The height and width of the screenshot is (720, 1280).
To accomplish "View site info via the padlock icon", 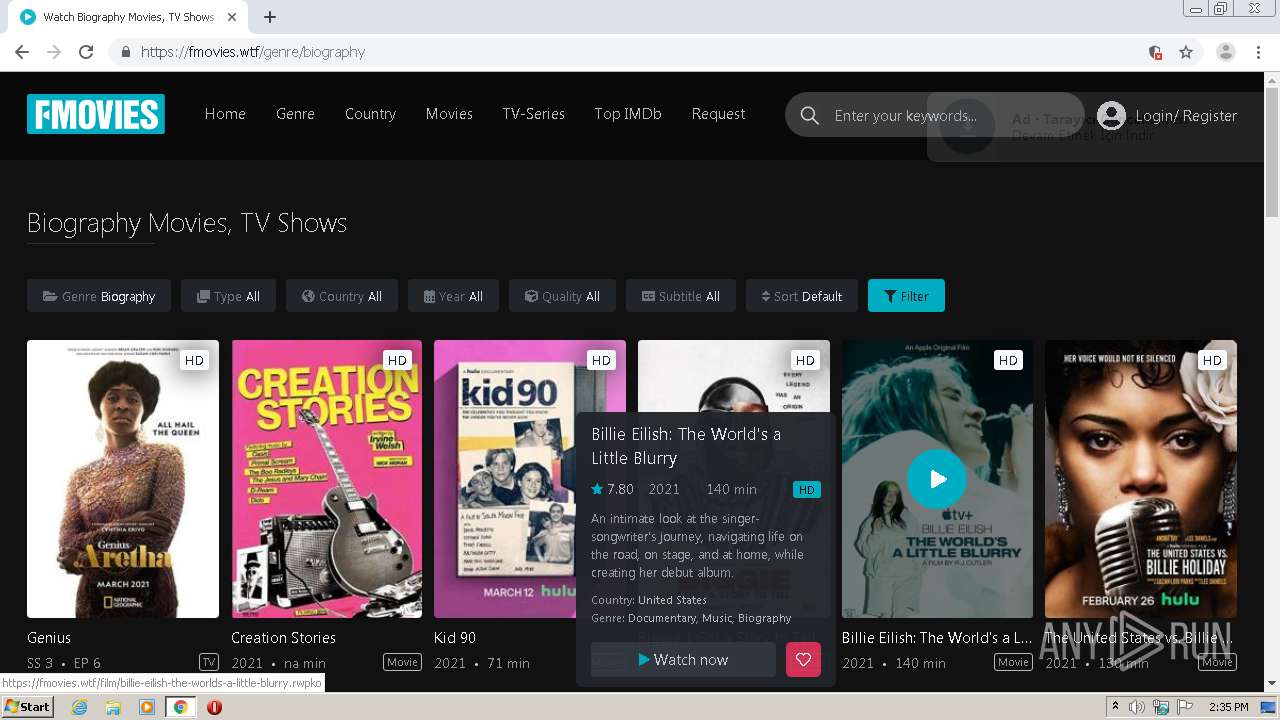I will click(x=125, y=52).
